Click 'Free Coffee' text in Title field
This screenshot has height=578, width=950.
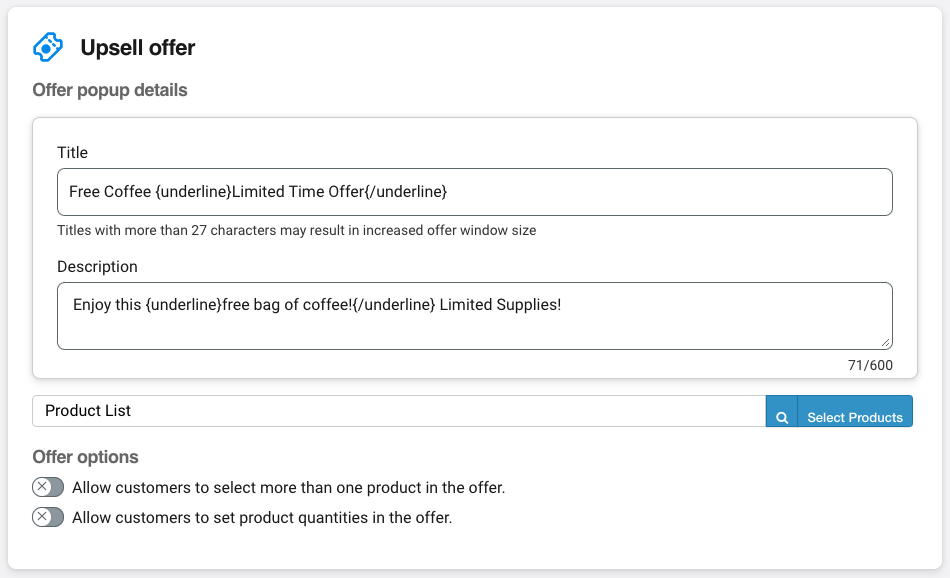click(110, 191)
